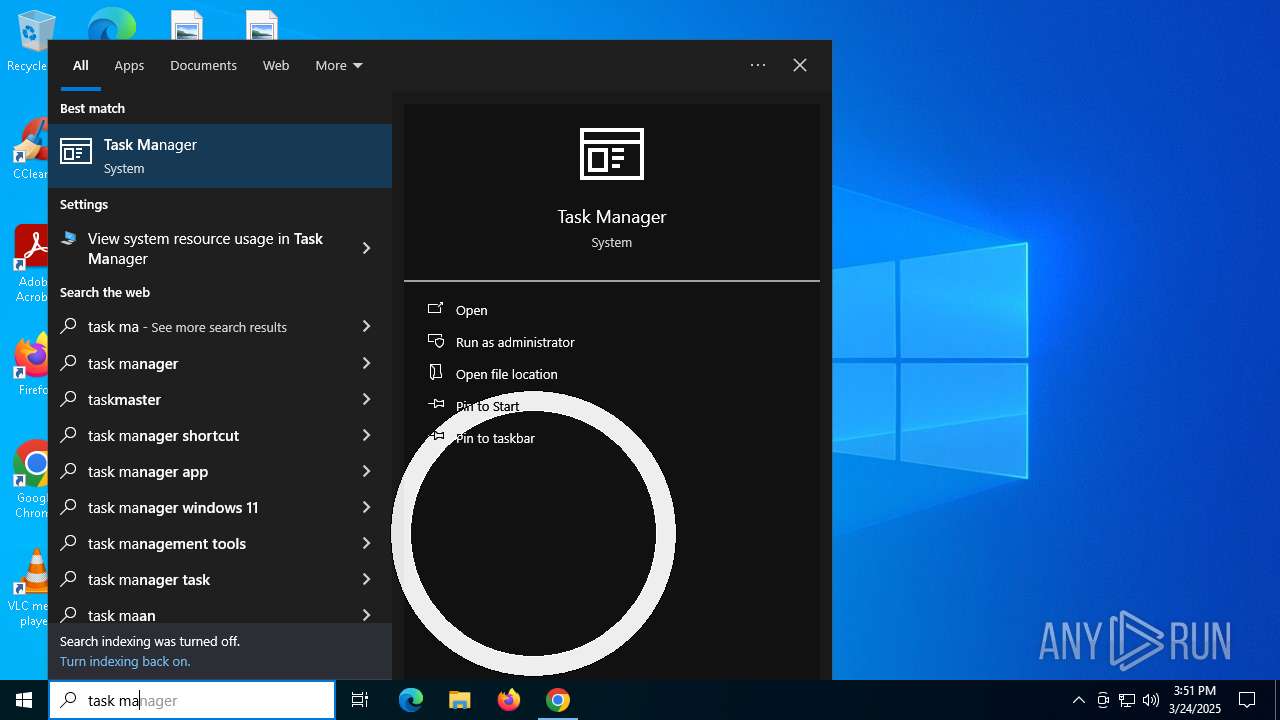The width and height of the screenshot is (1280, 720).
Task: Launch Firefox from taskbar
Action: (x=509, y=700)
